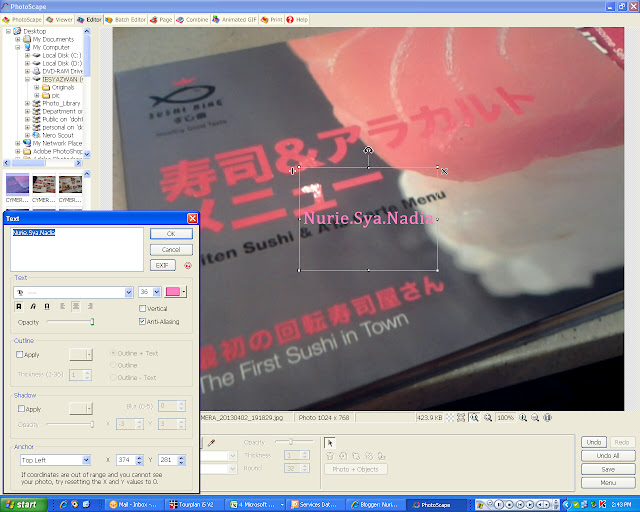
Task: Open Internet Explorer from quick launch
Action: point(63,505)
